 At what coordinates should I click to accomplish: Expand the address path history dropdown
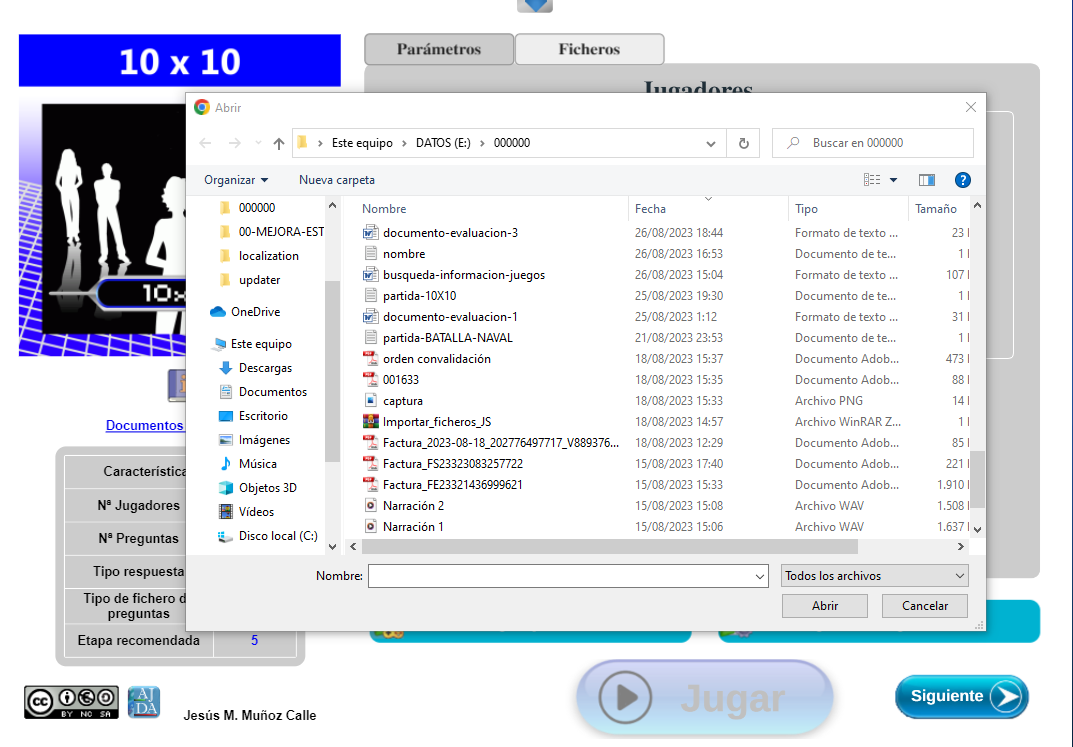point(711,143)
